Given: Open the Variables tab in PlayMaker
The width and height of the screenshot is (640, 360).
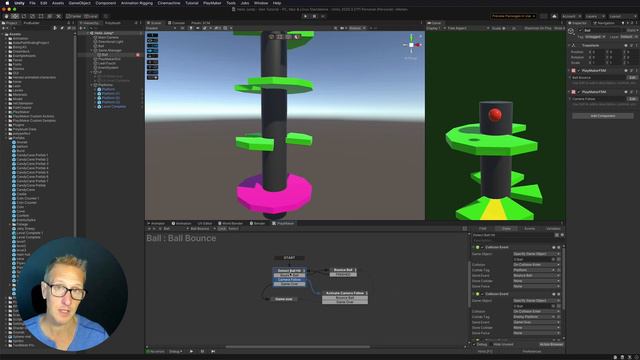Looking at the screenshot, I should (x=553, y=229).
